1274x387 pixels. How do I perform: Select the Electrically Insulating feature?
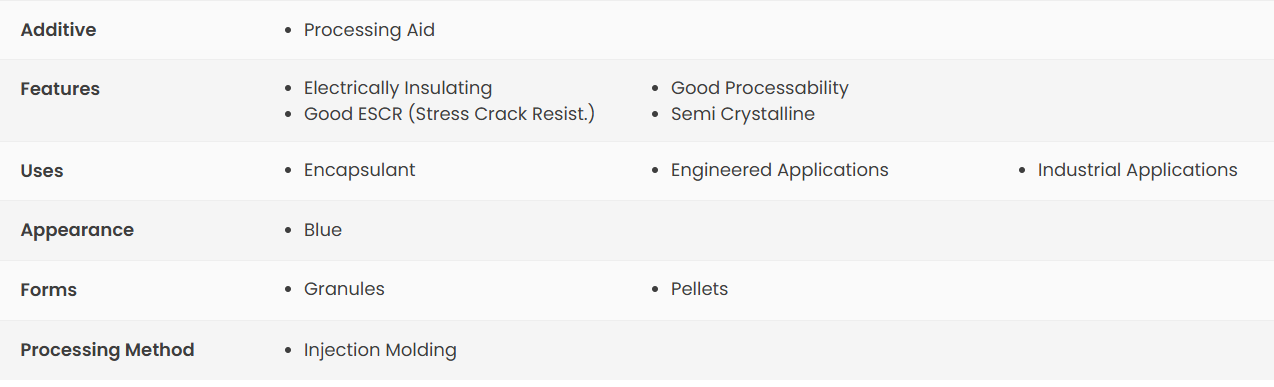(398, 88)
